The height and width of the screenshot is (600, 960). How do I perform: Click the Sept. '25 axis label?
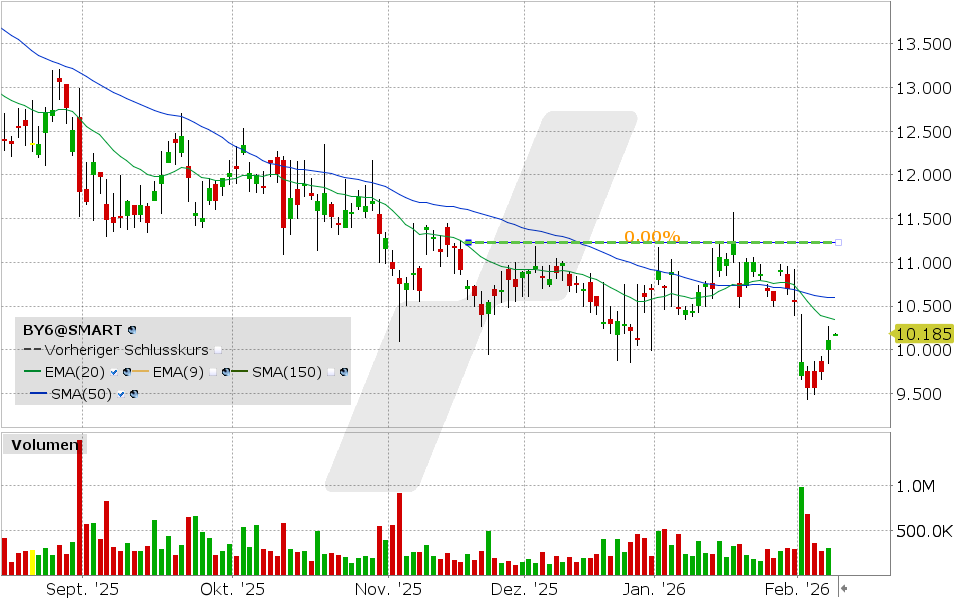click(x=82, y=589)
